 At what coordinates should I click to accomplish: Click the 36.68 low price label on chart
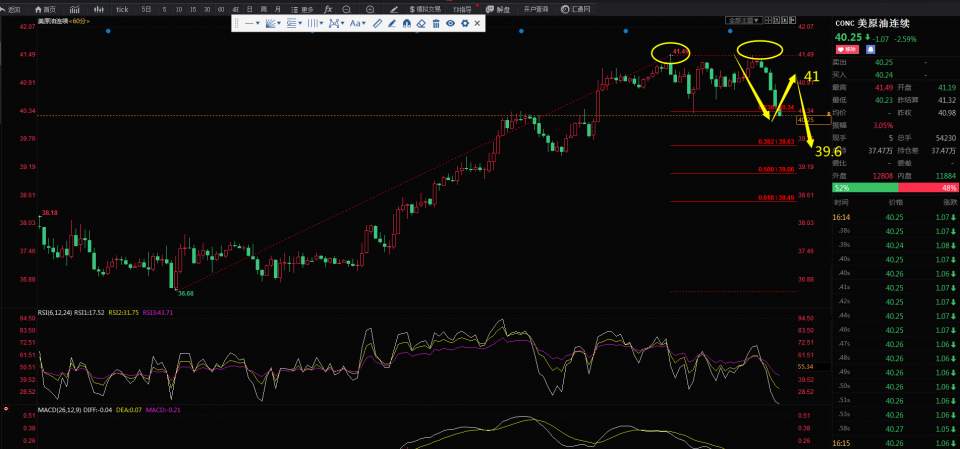(x=186, y=293)
